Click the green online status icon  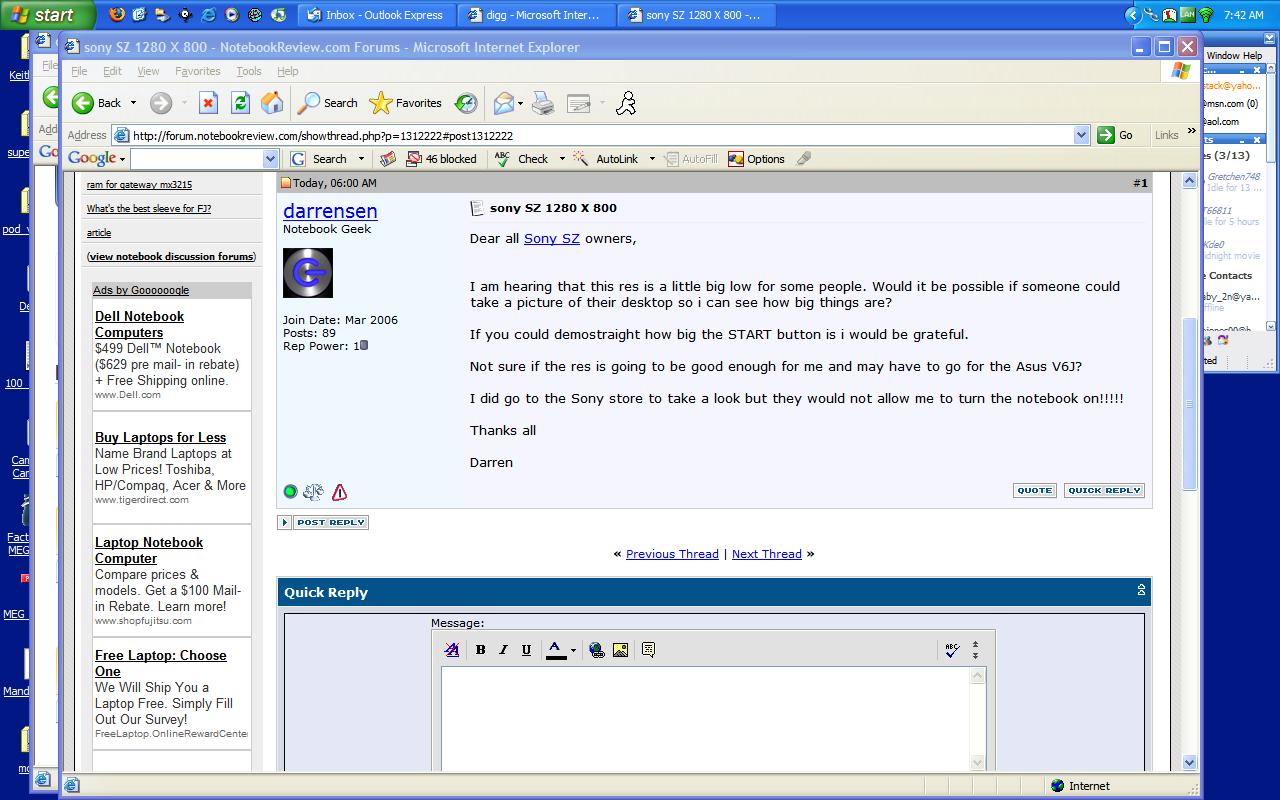pos(291,492)
